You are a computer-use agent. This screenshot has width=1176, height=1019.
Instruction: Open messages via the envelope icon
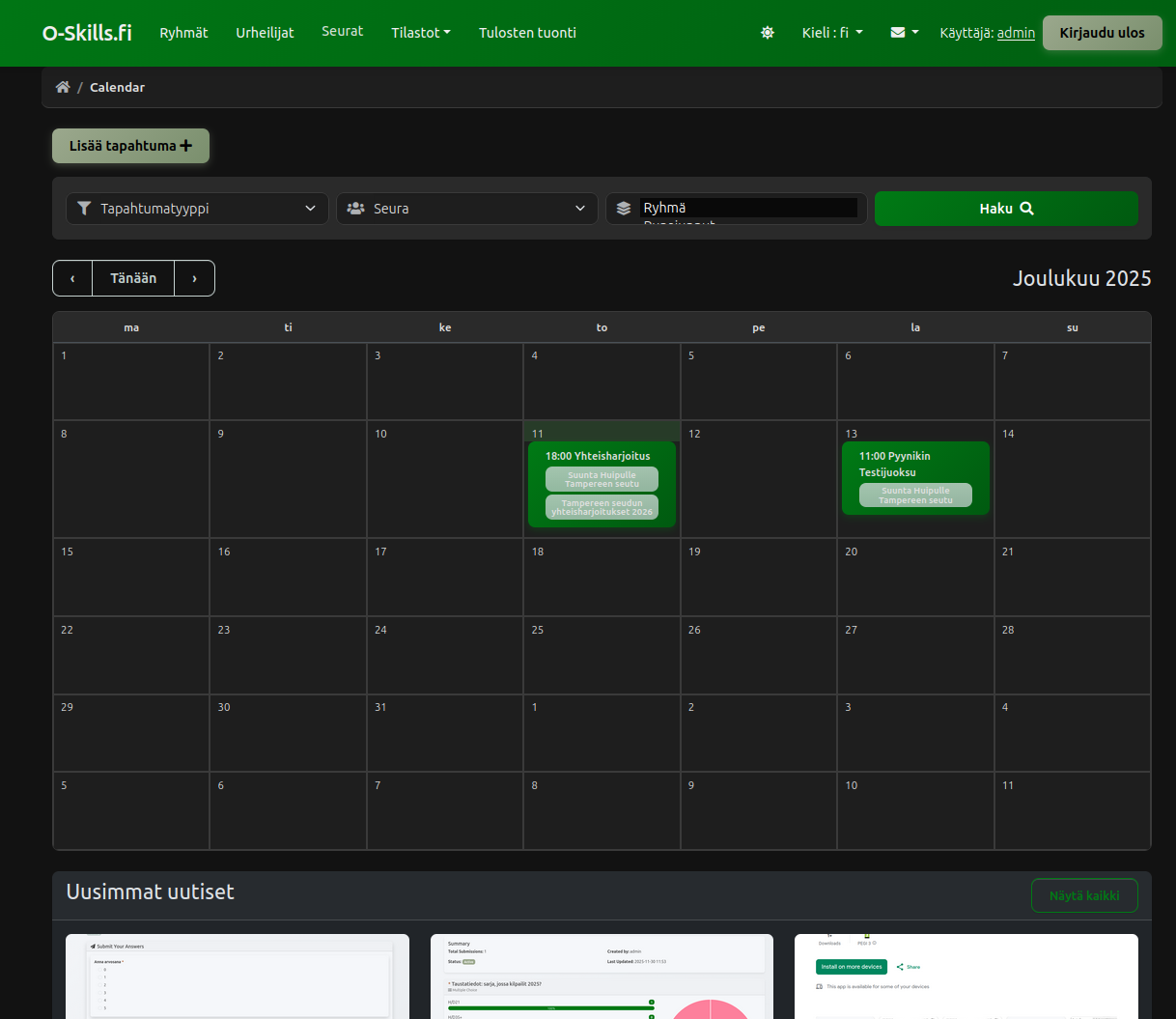coord(898,32)
